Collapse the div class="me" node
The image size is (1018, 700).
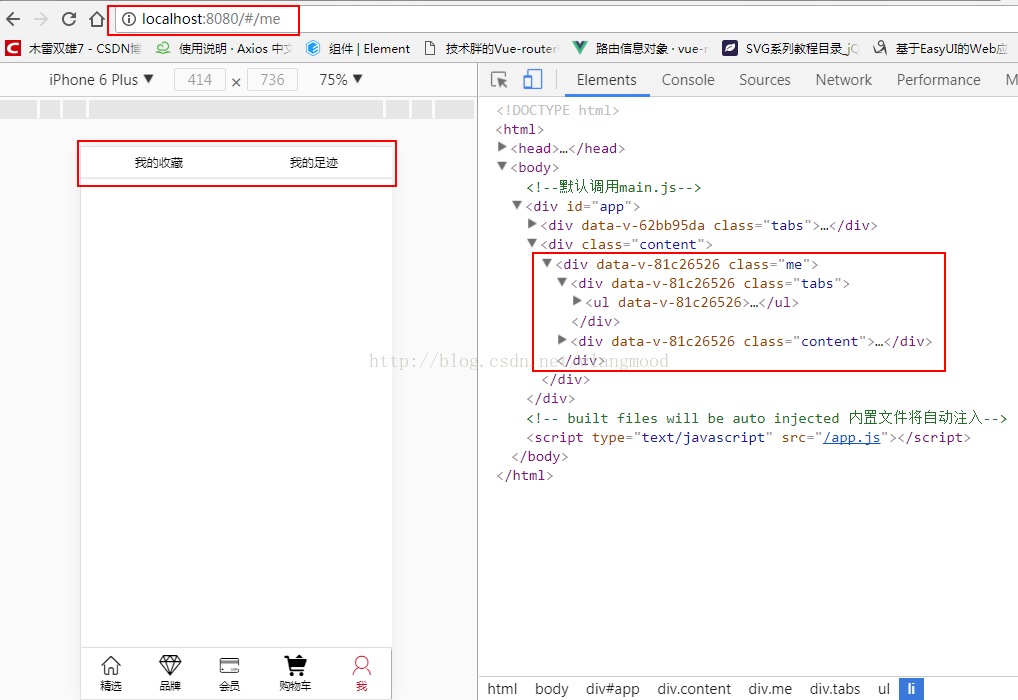tap(547, 263)
